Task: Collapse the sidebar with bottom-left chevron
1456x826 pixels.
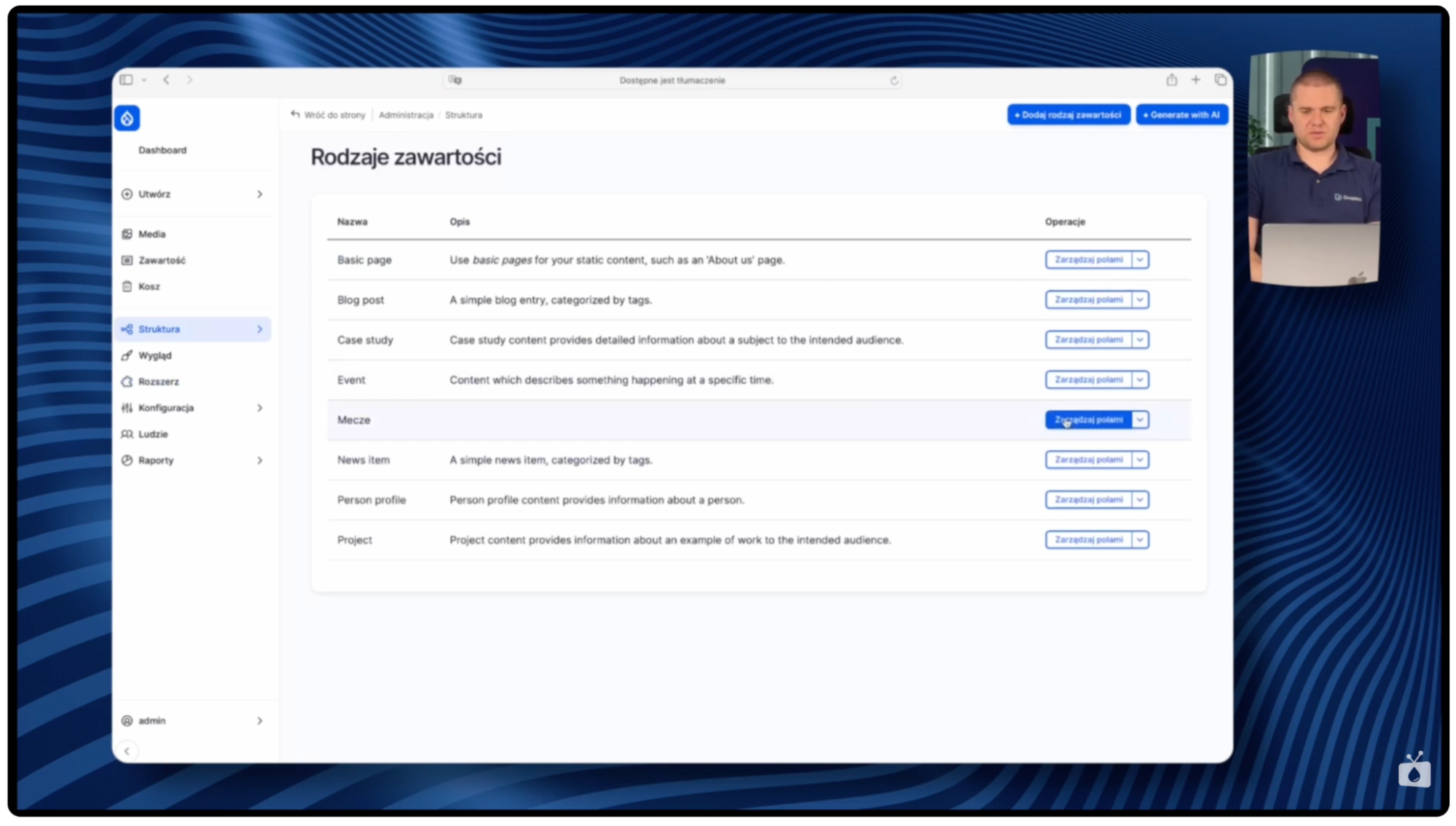Action: click(127, 750)
